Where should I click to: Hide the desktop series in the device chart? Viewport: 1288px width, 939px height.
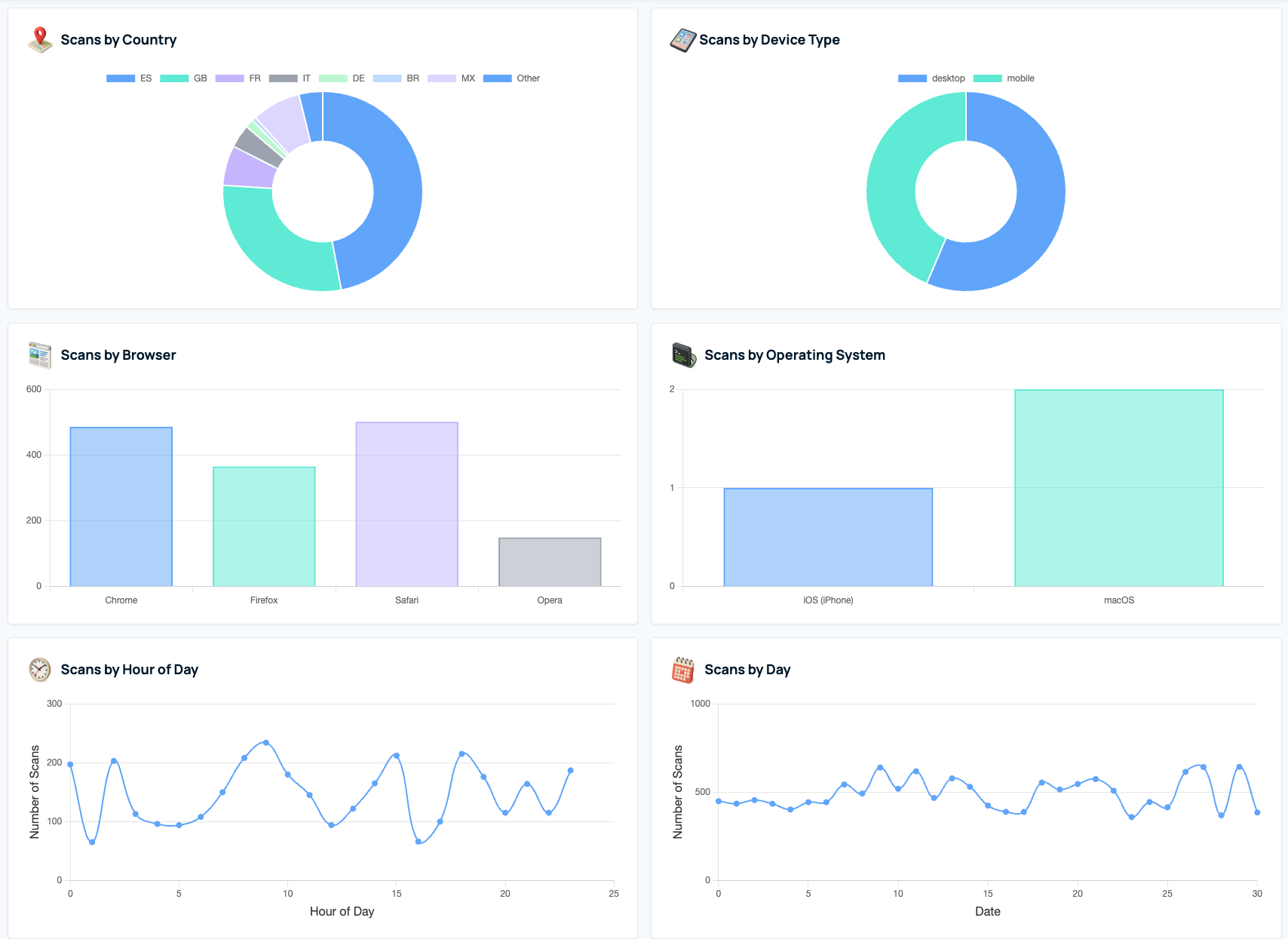click(x=931, y=78)
